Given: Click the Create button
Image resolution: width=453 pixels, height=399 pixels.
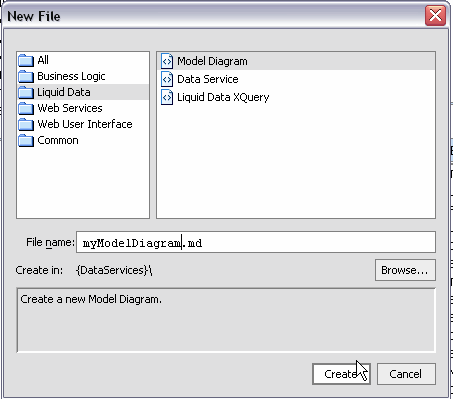Looking at the screenshot, I should (341, 374).
